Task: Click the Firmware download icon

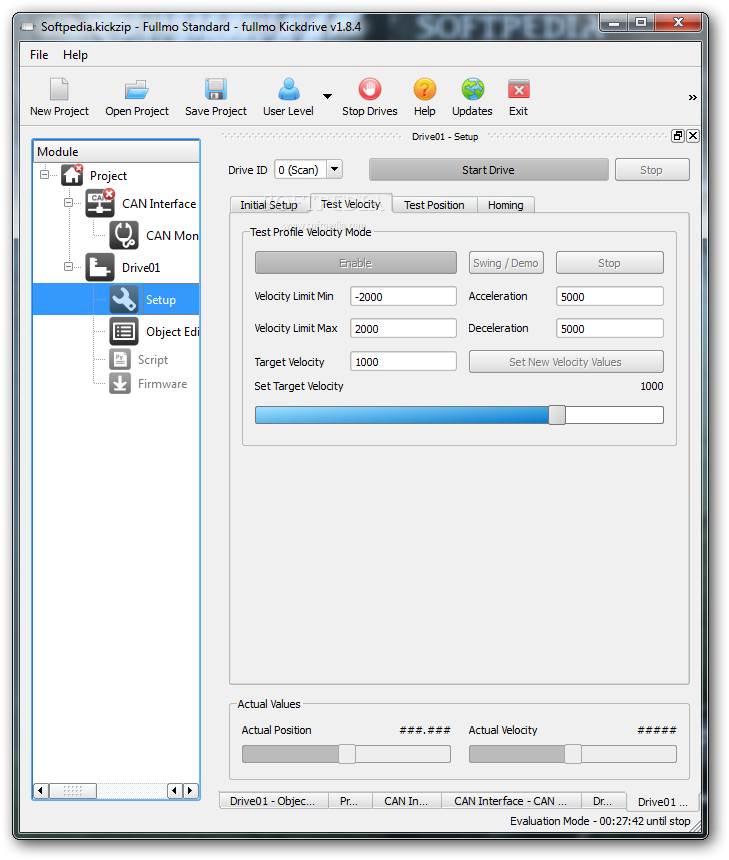Action: pos(120,383)
